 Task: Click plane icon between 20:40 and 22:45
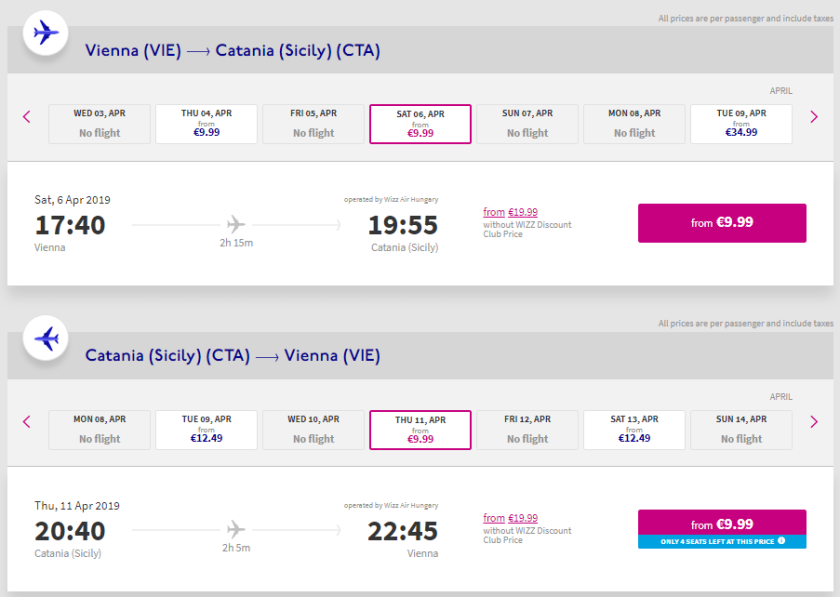pos(236,529)
